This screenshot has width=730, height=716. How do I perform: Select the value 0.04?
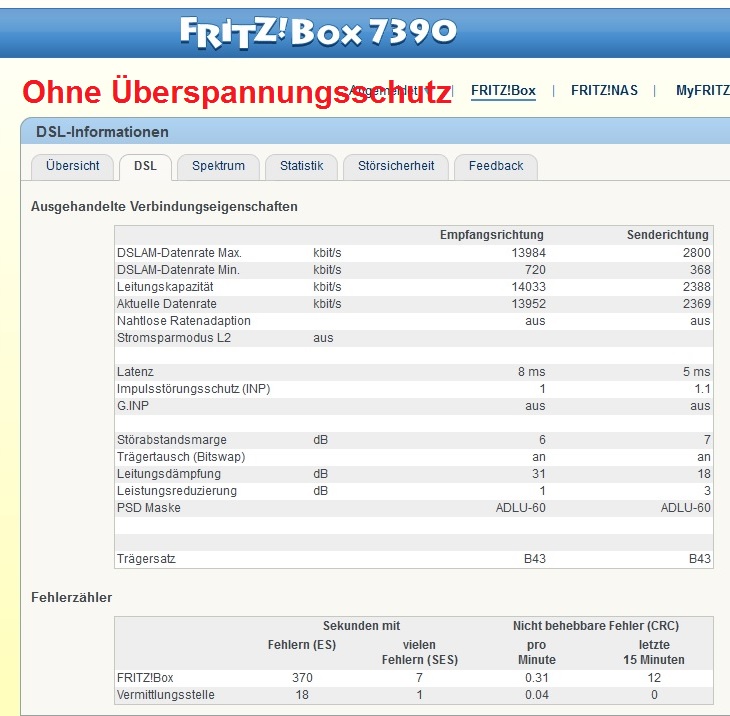[537, 695]
